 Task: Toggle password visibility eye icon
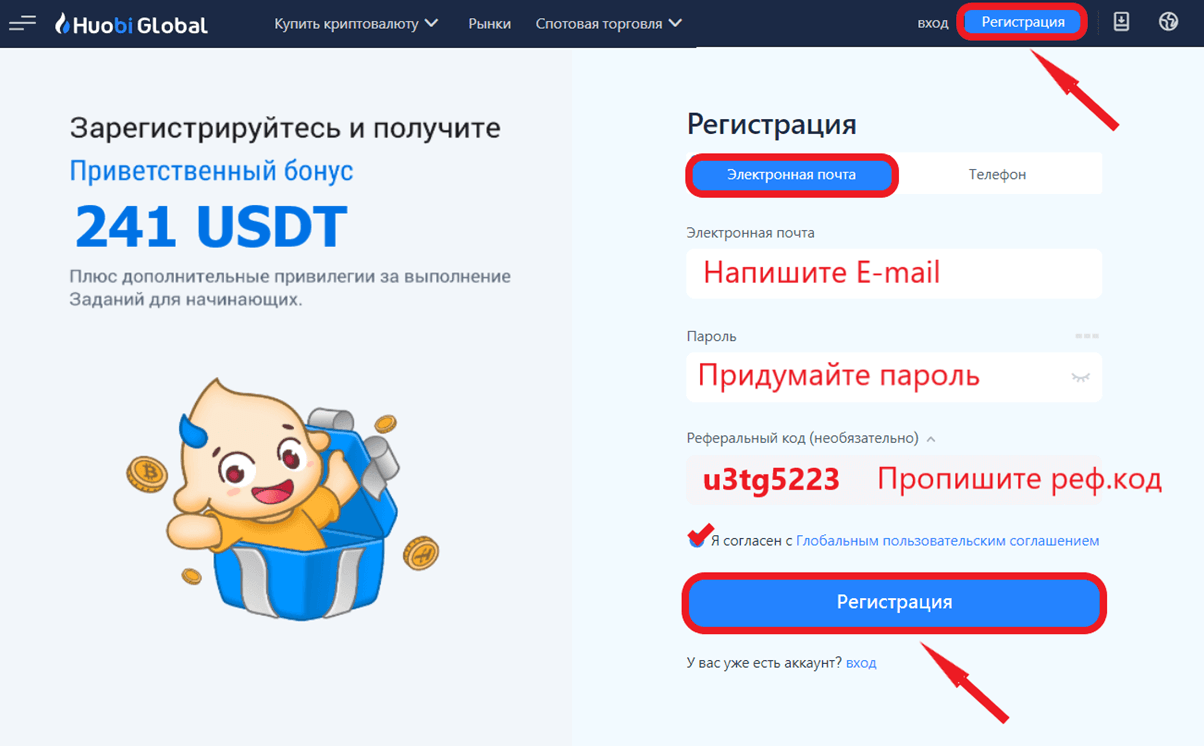(1080, 377)
